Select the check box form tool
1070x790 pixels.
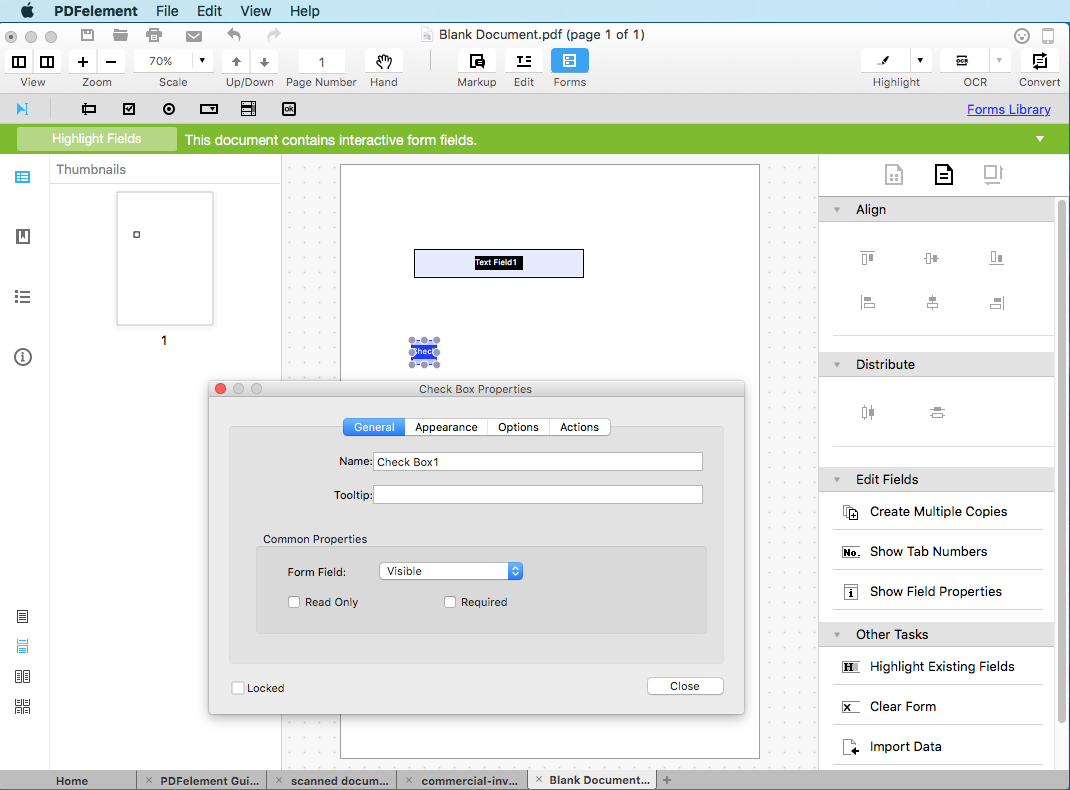click(129, 109)
